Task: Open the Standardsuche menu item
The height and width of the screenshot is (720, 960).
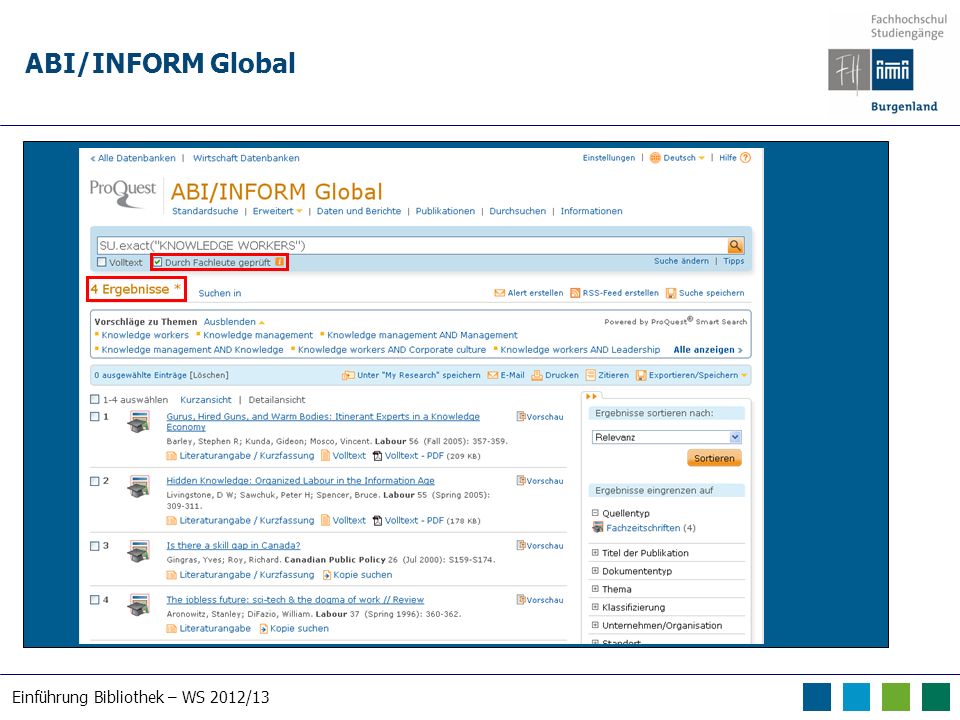Action: pyautogui.click(x=205, y=211)
